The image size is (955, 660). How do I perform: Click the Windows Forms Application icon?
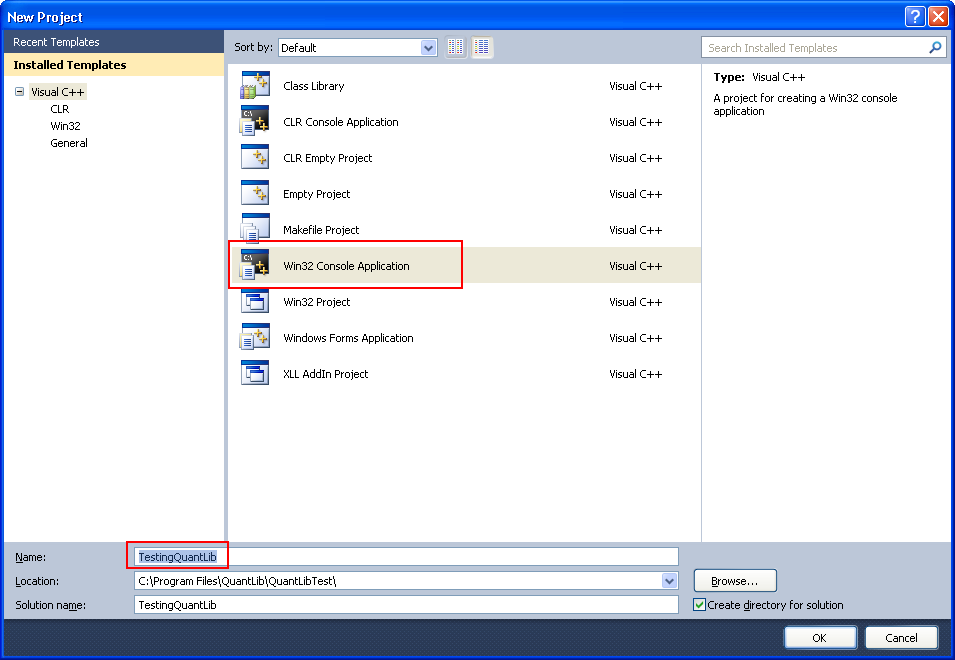[x=255, y=337]
